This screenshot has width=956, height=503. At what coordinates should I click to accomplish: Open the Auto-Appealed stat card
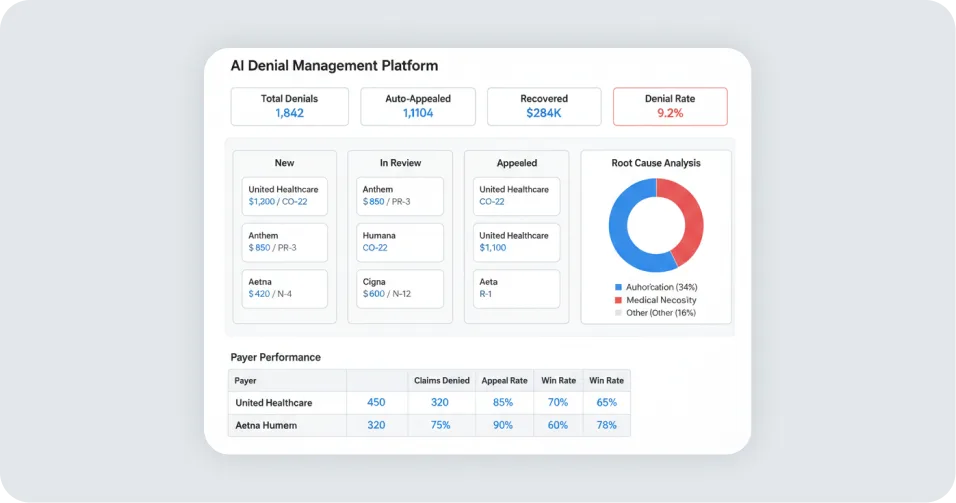pos(418,107)
